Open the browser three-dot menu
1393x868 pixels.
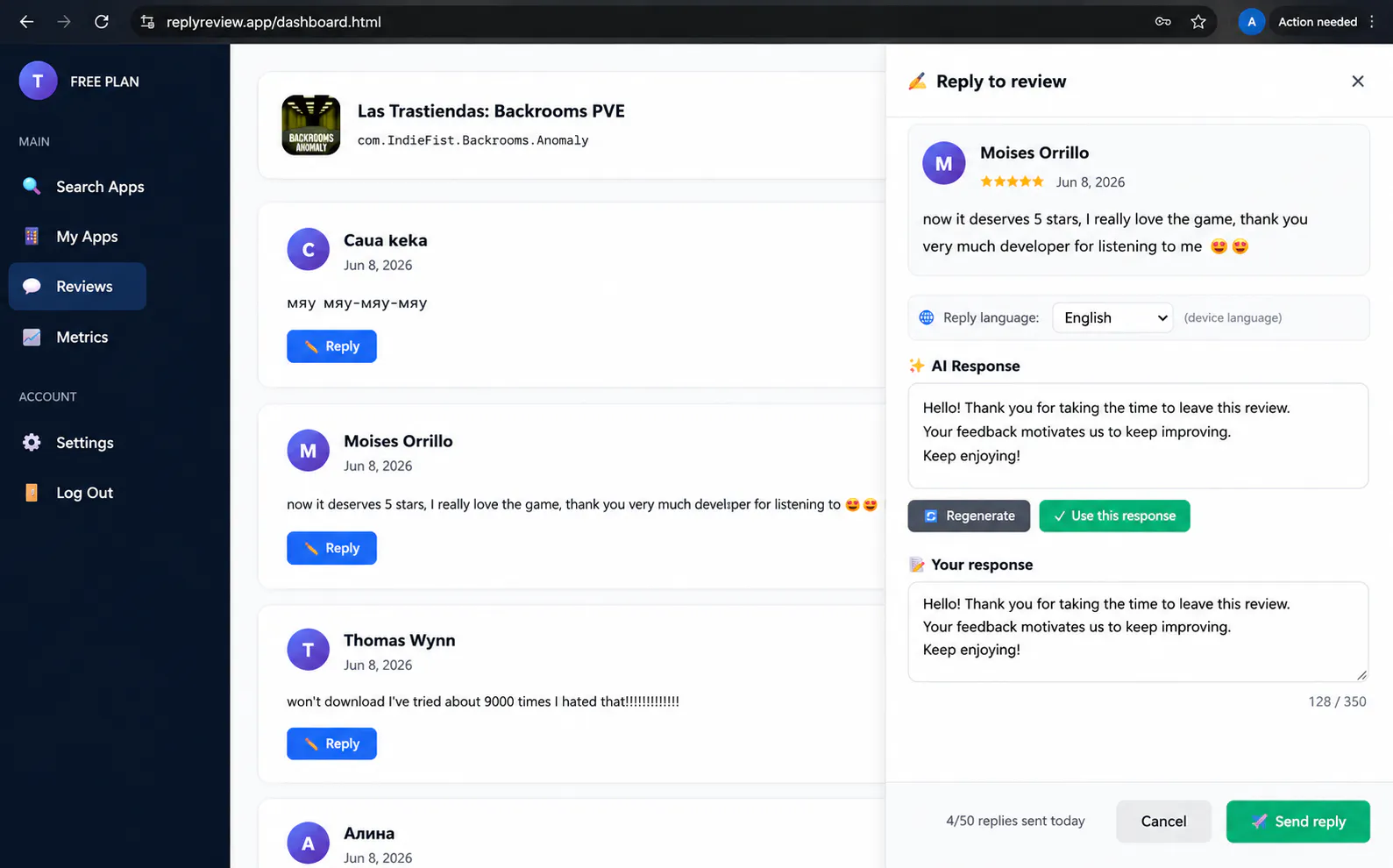tap(1372, 22)
